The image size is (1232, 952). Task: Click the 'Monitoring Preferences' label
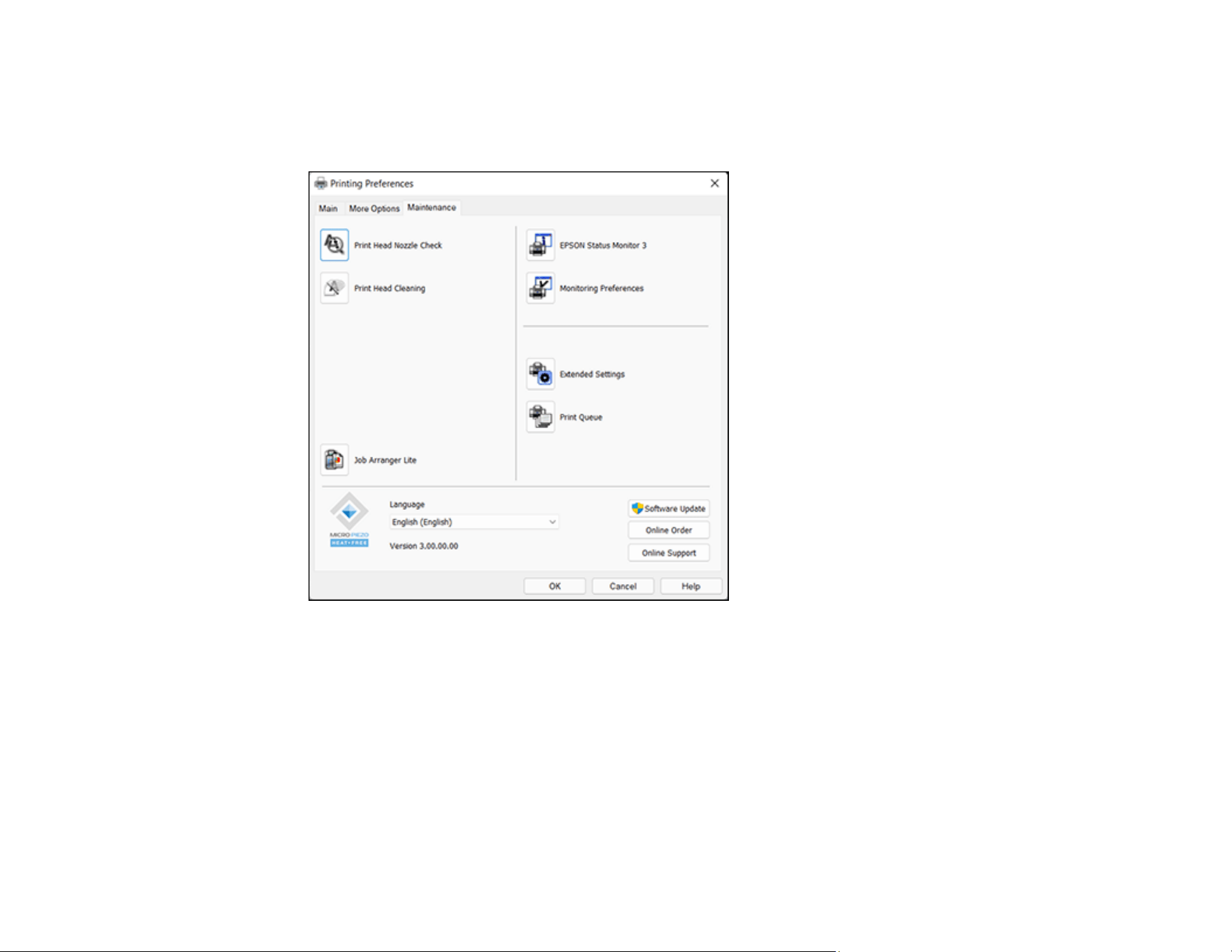602,288
